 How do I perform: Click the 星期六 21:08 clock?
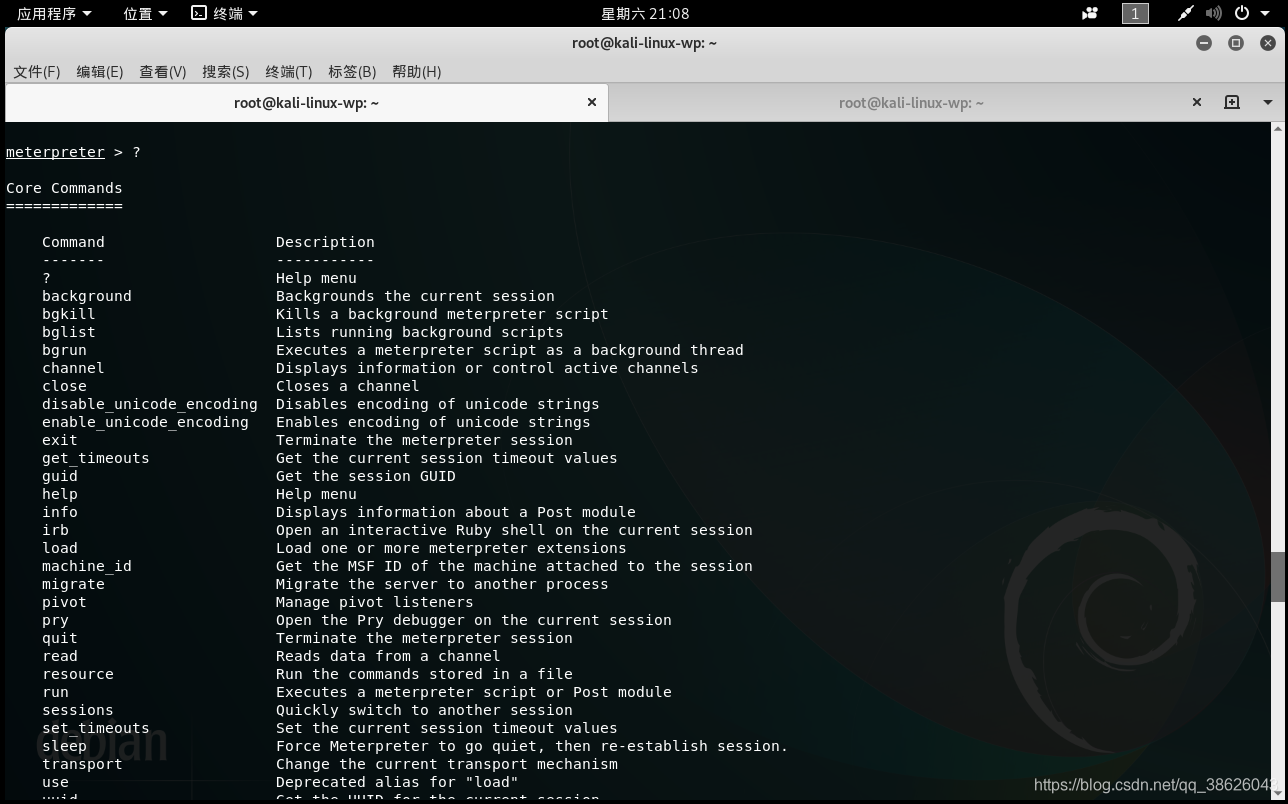coord(644,13)
